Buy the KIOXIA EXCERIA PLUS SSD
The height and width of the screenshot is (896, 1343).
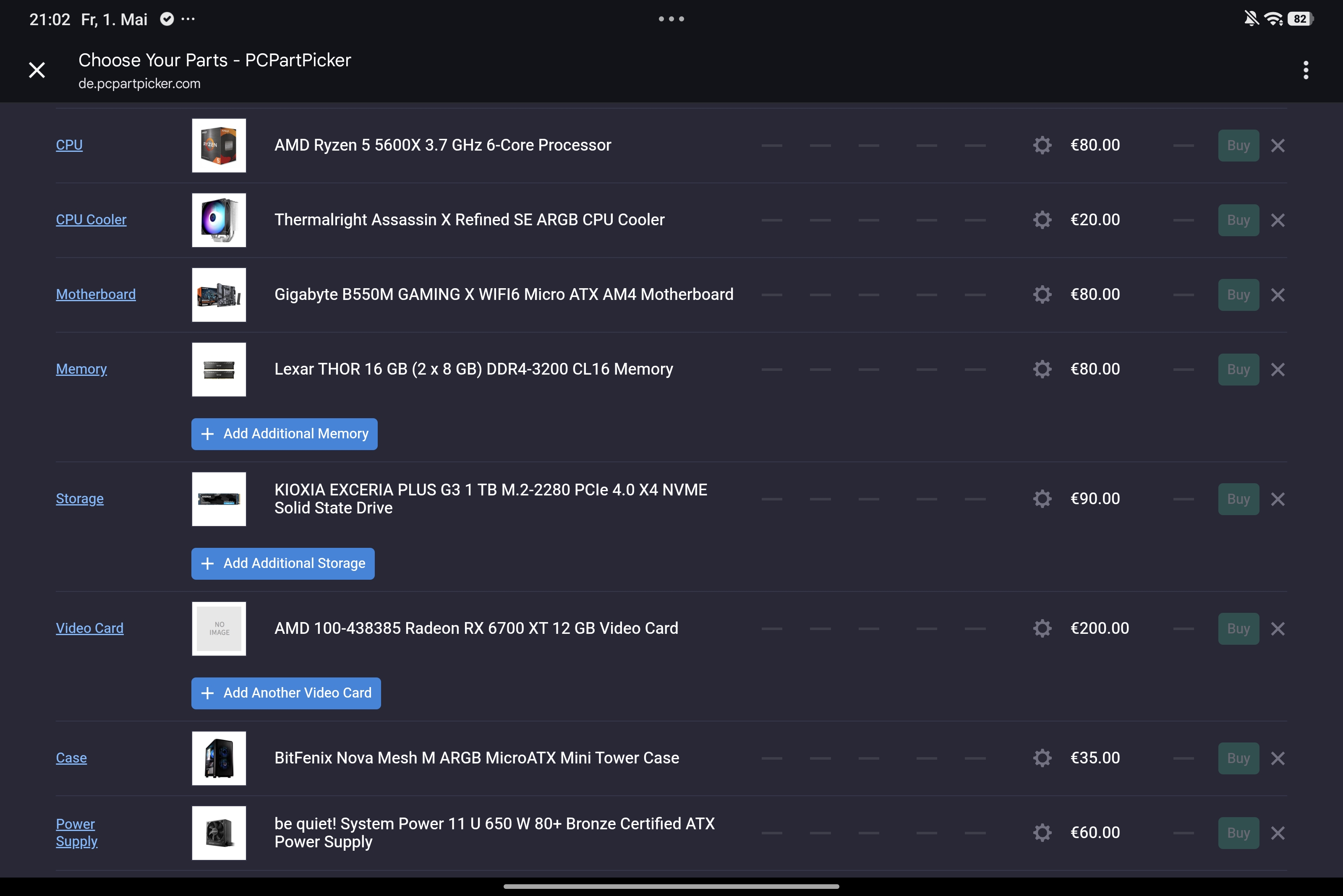click(x=1238, y=500)
